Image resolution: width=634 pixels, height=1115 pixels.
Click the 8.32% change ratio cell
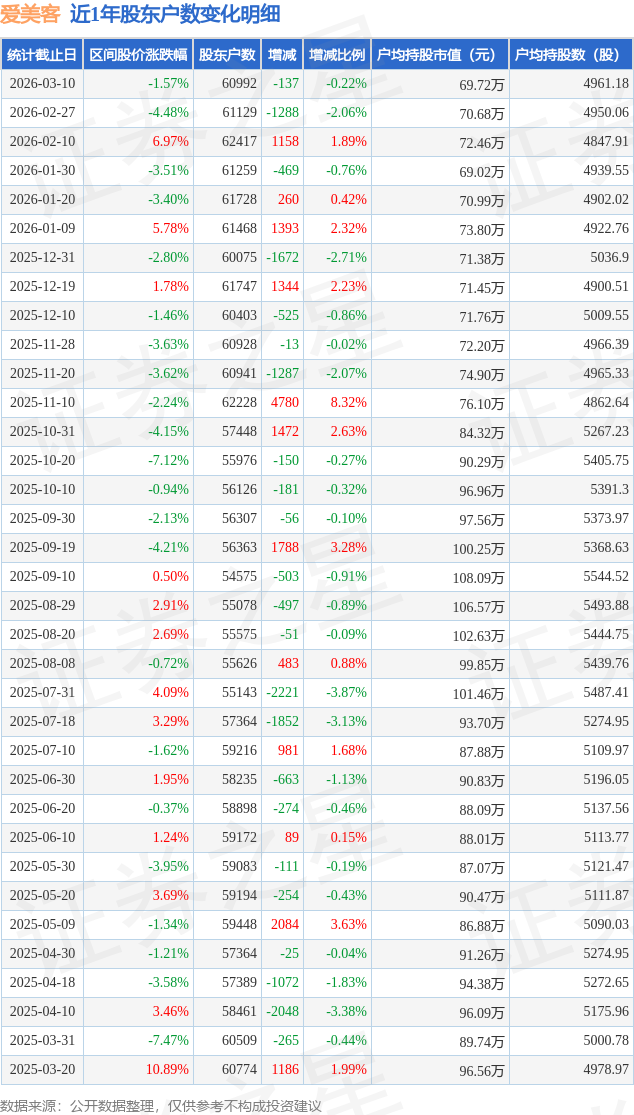click(x=348, y=403)
